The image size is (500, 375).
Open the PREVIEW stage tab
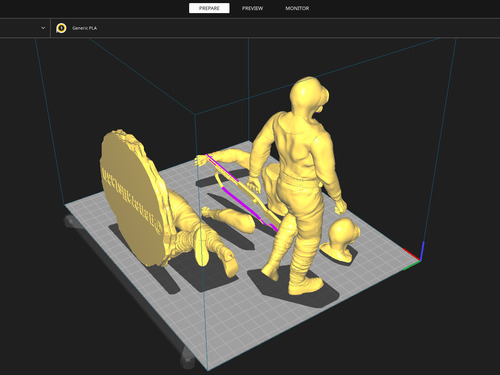252,8
